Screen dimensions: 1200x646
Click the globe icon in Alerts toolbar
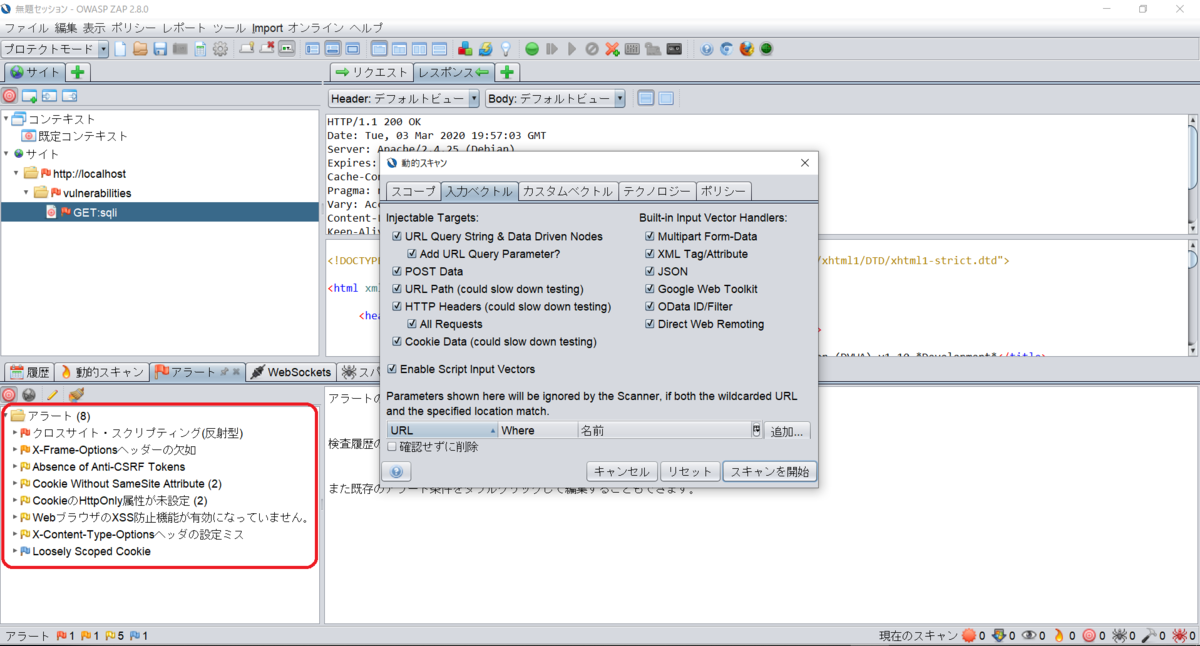click(29, 394)
